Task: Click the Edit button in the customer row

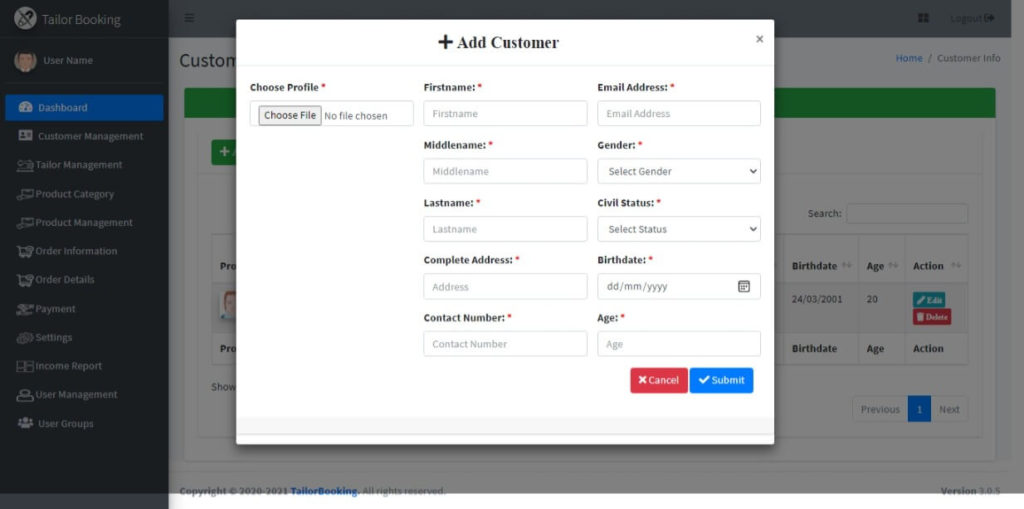Action: point(929,300)
